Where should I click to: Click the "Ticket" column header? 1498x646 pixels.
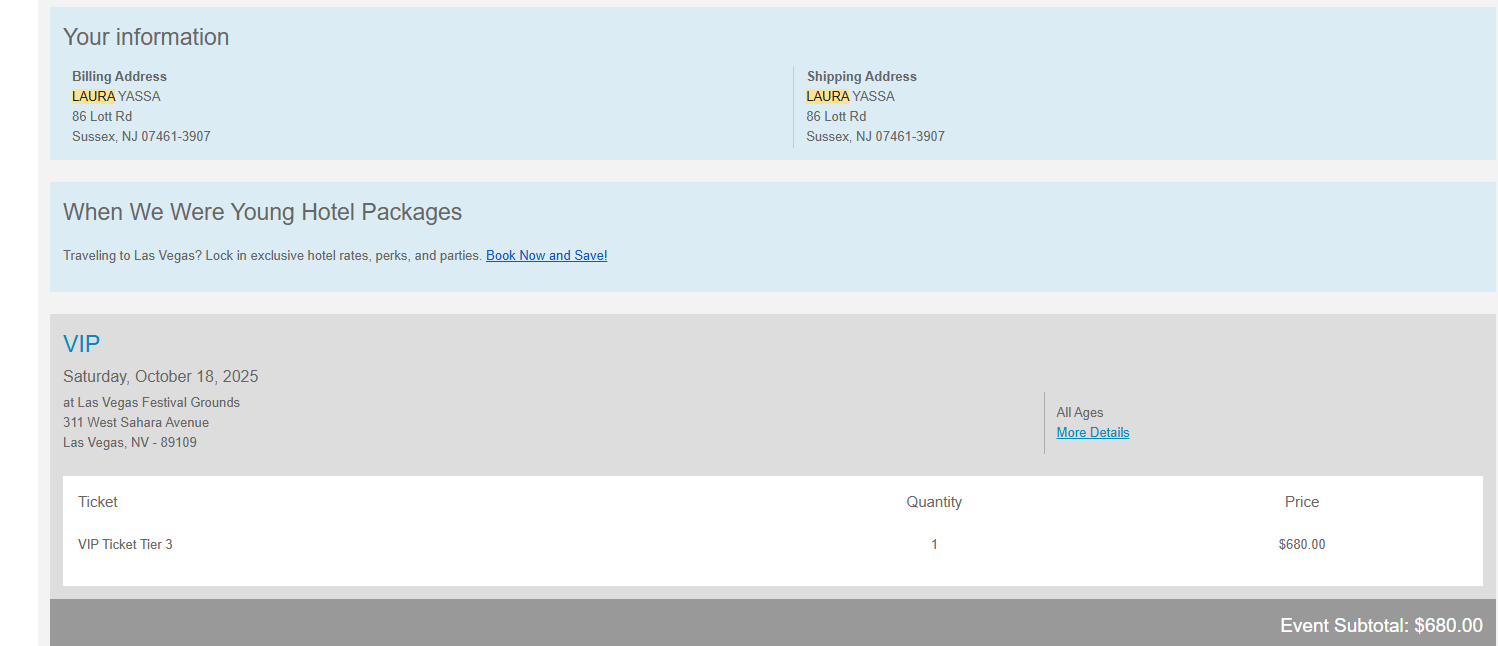click(98, 502)
